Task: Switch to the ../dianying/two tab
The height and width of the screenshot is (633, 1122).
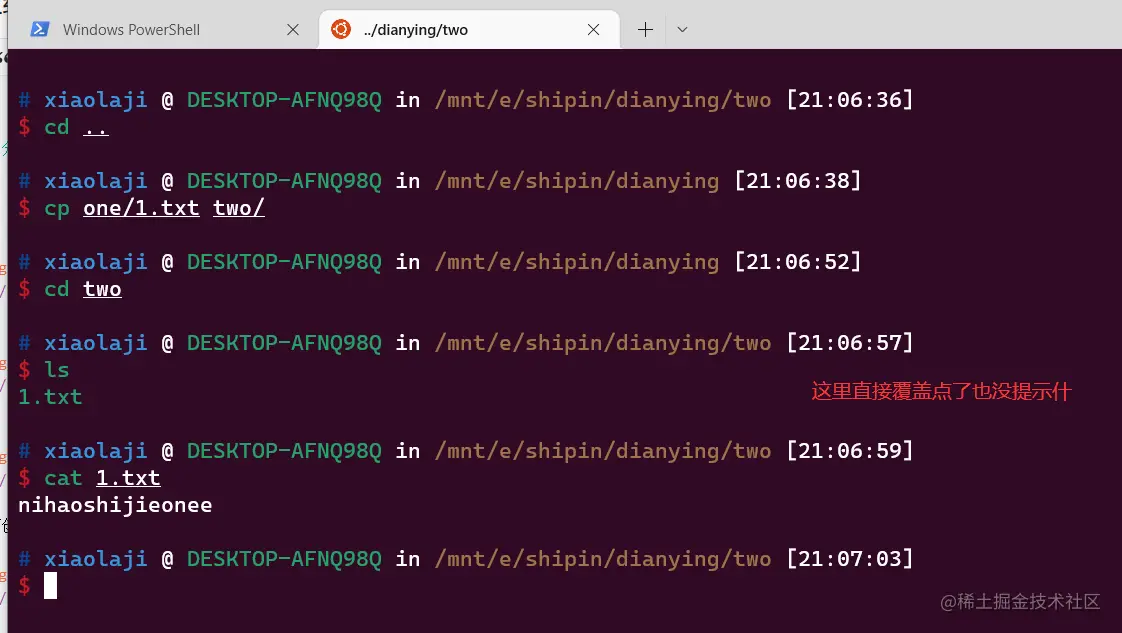Action: [x=469, y=29]
